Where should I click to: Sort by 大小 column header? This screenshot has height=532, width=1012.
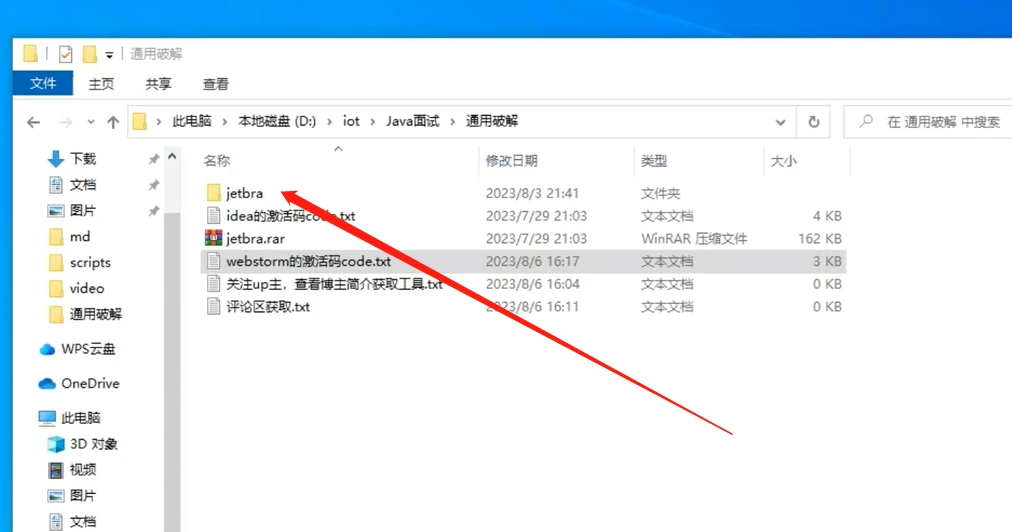click(784, 161)
